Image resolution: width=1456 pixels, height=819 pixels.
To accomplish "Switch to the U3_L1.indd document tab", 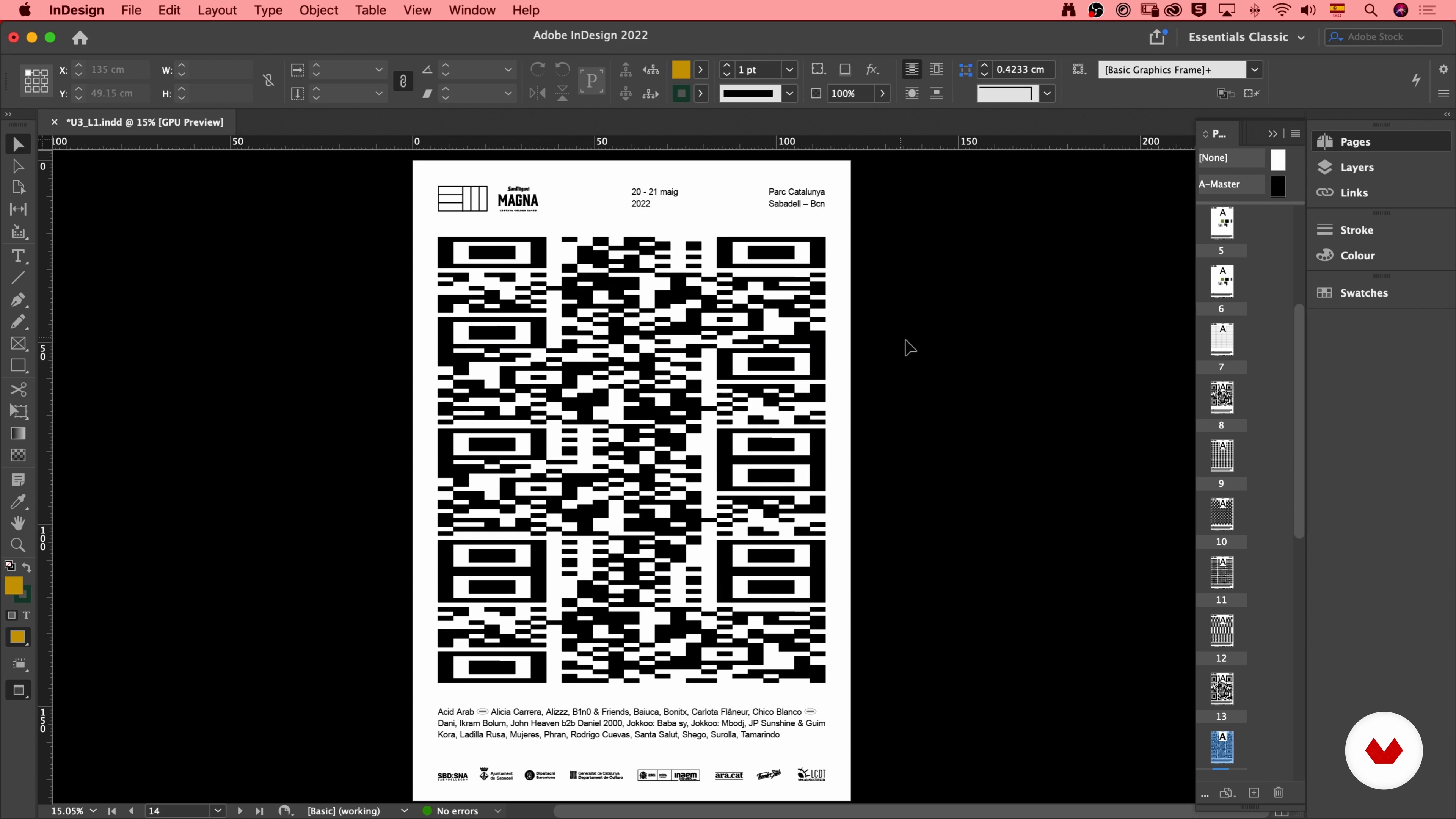I will pyautogui.click(x=145, y=122).
